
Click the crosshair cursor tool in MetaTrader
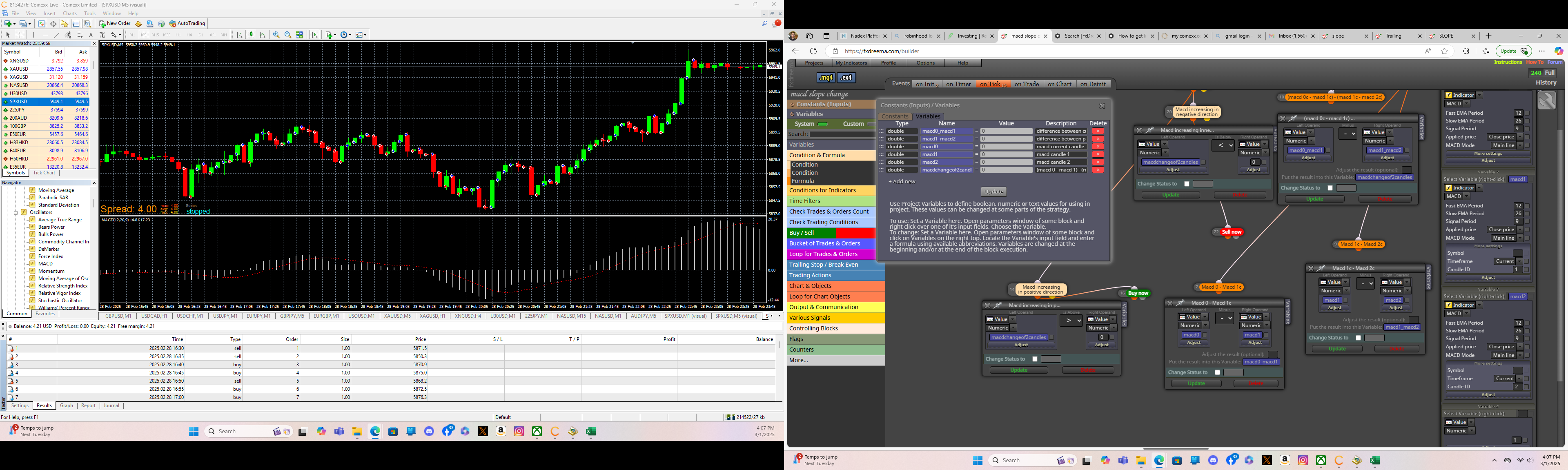point(20,35)
